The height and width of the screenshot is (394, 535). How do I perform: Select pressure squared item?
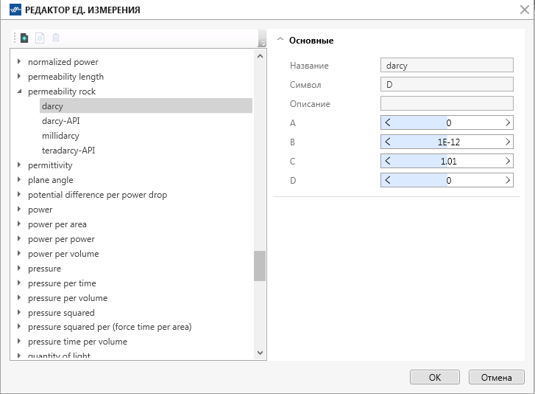61,312
